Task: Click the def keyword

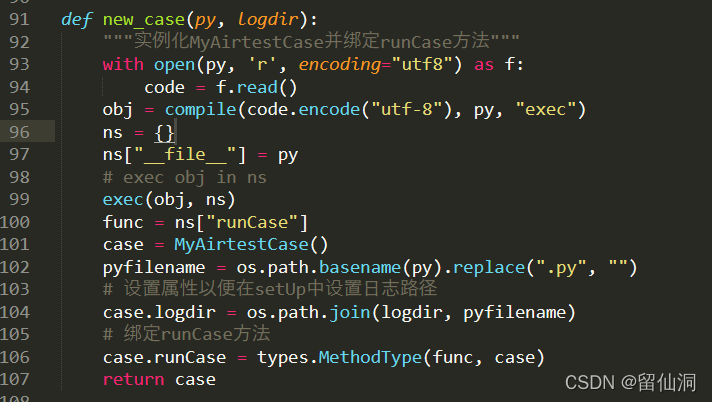Action: pyautogui.click(x=76, y=20)
